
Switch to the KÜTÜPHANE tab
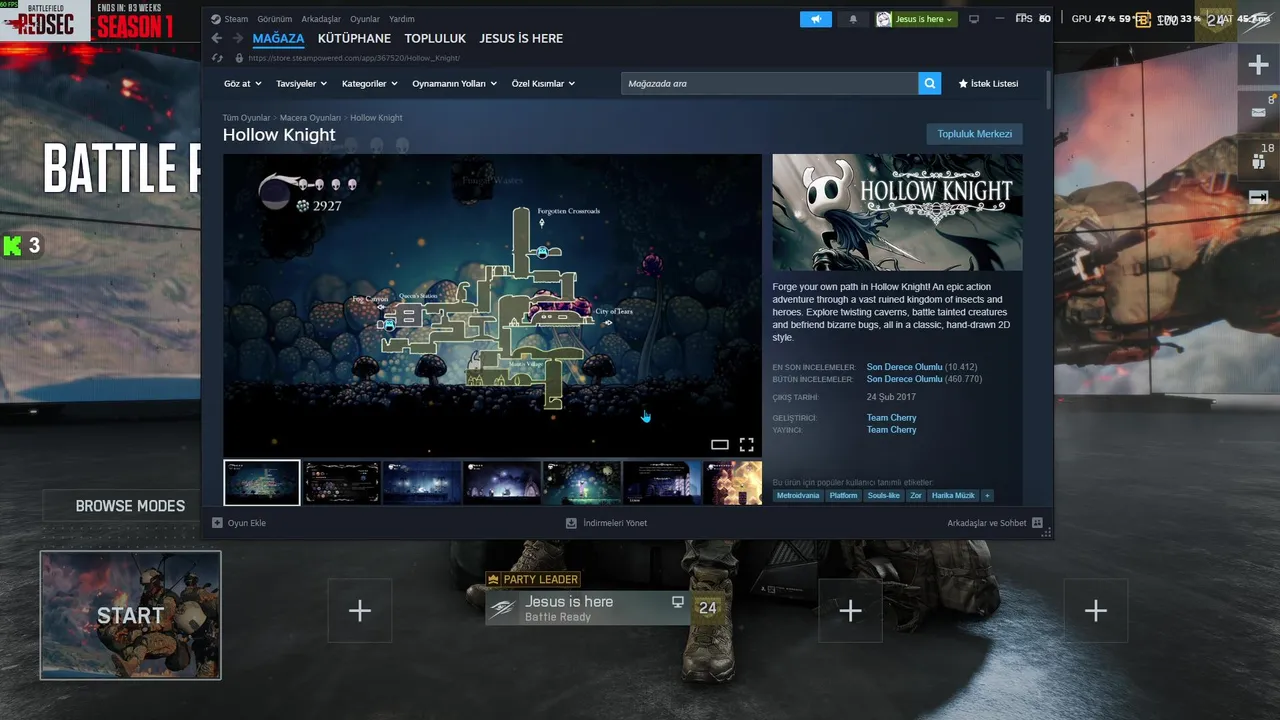click(354, 38)
